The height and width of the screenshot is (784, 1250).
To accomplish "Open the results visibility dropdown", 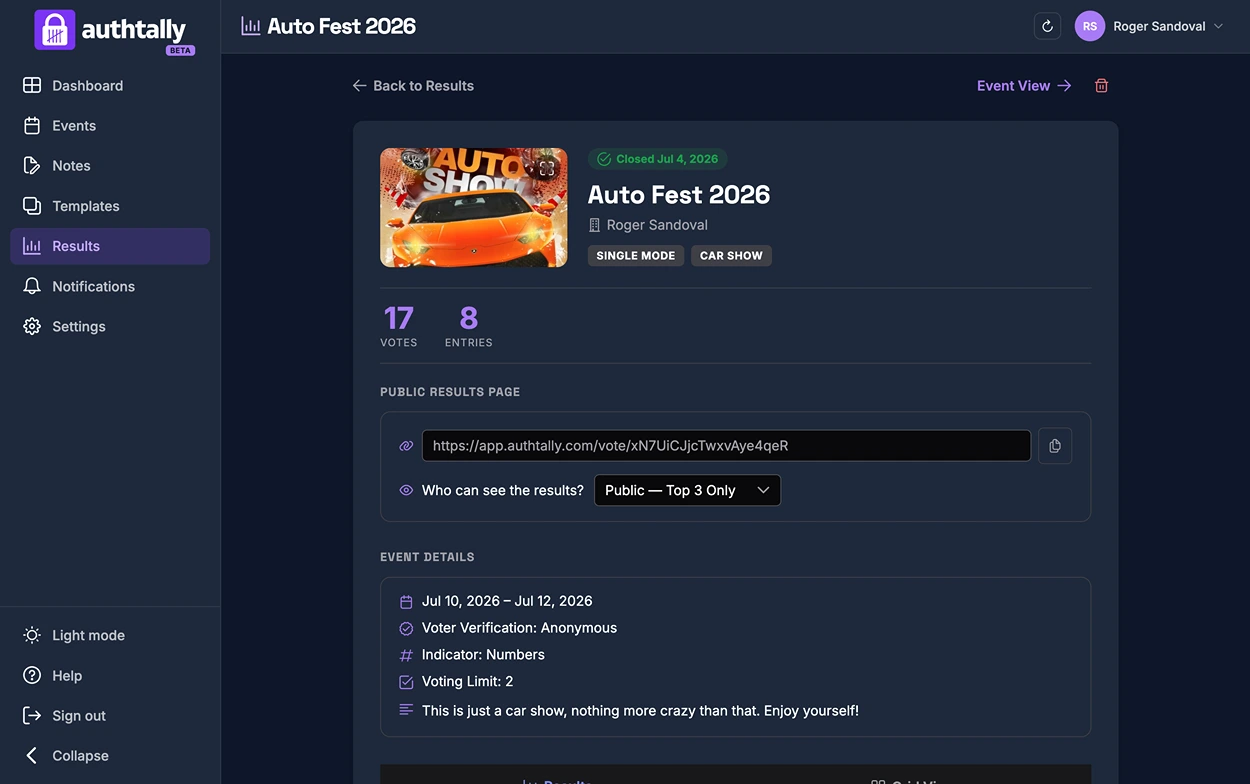I will [687, 490].
